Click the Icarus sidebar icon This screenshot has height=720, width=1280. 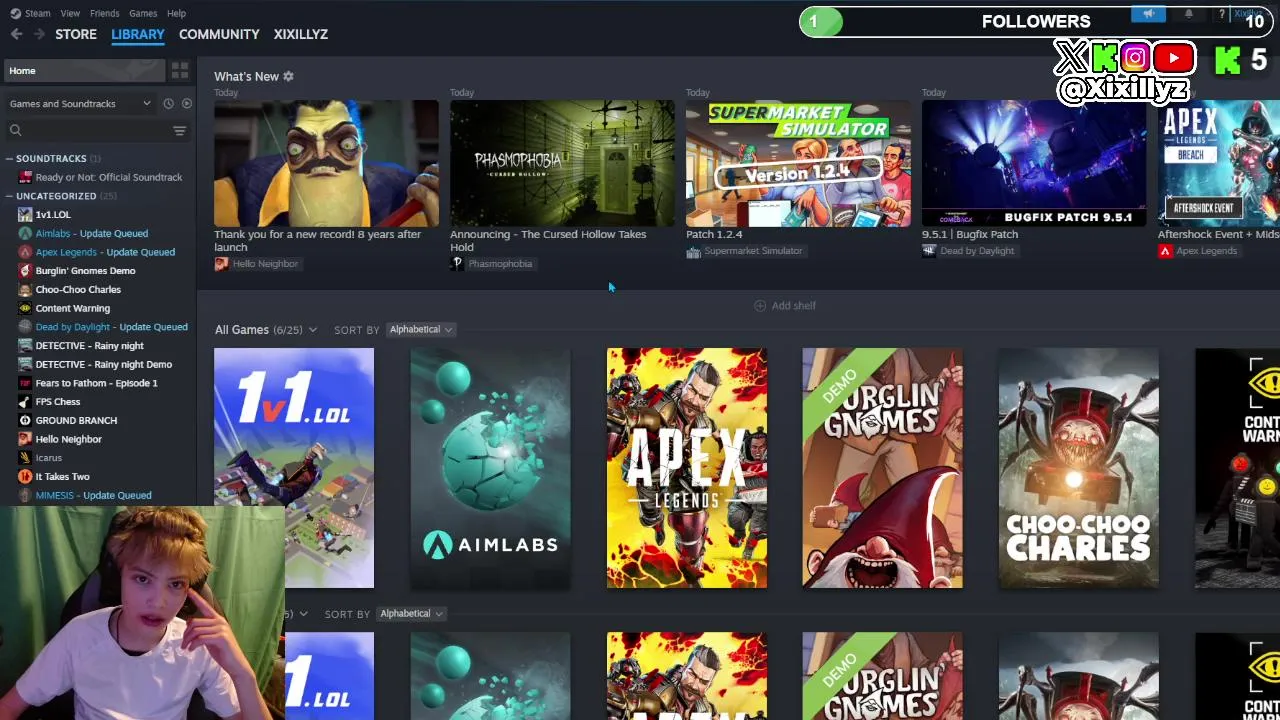[25, 458]
